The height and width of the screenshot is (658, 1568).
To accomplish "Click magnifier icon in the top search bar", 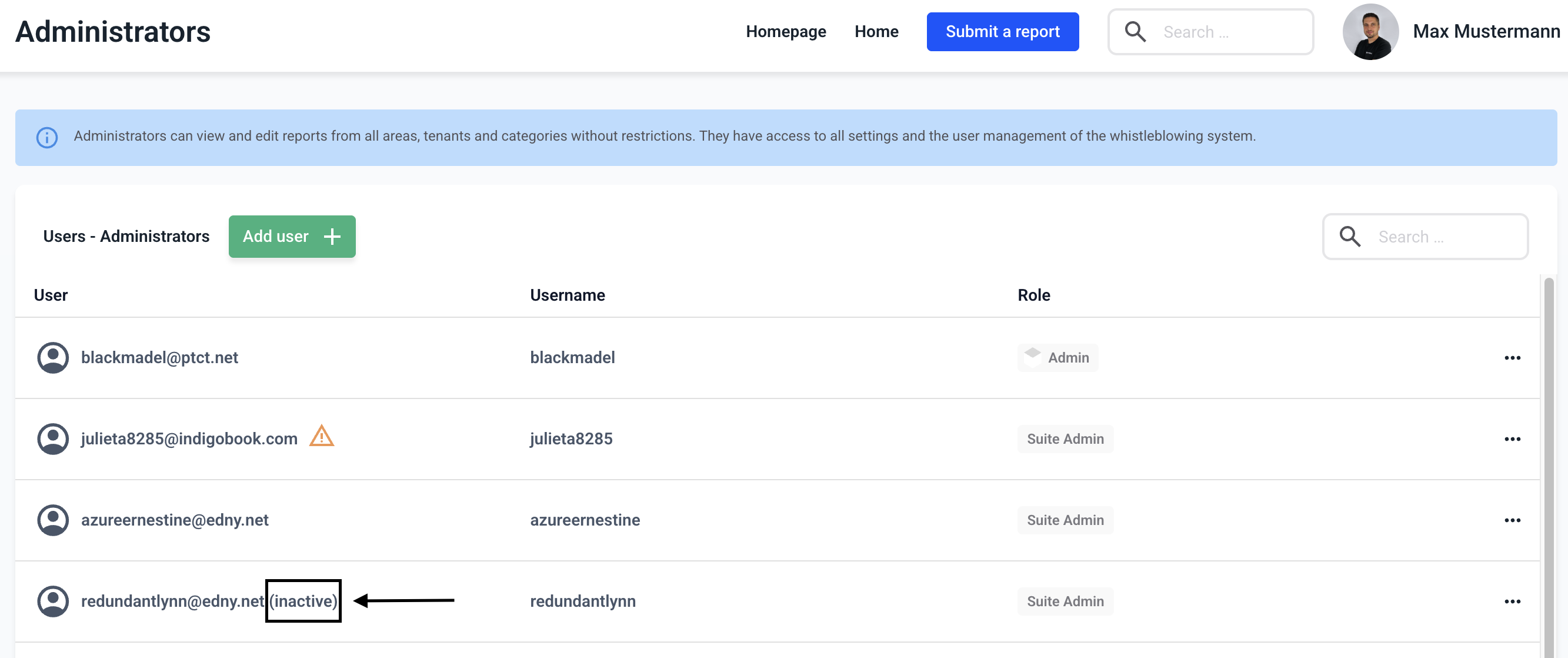I will pos(1135,32).
